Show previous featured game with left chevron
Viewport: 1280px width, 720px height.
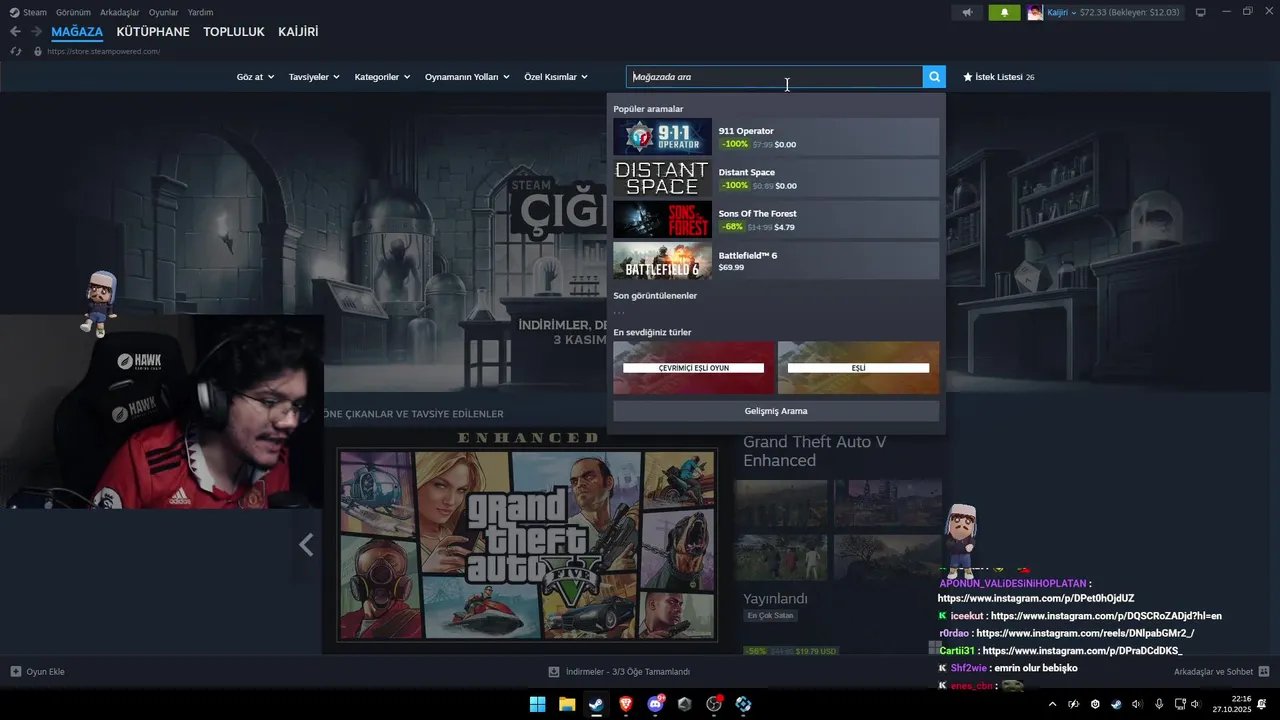[307, 545]
